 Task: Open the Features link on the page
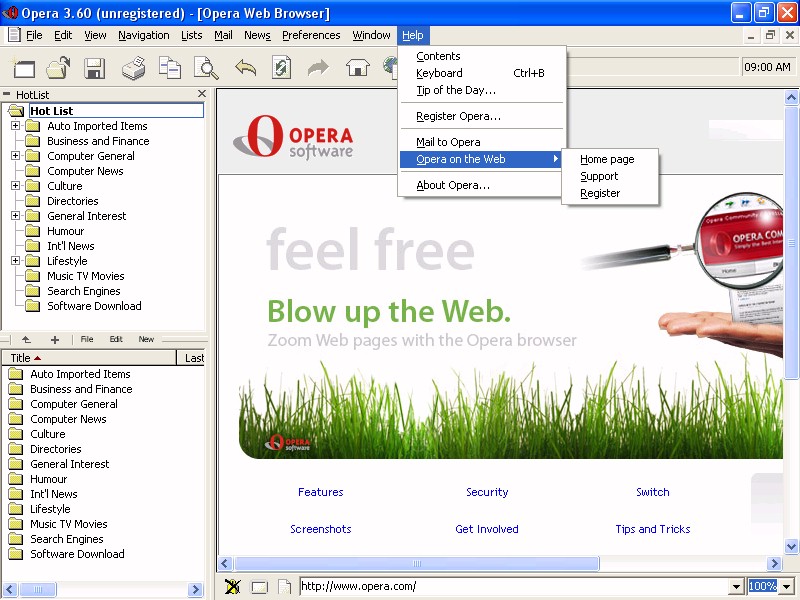click(320, 492)
